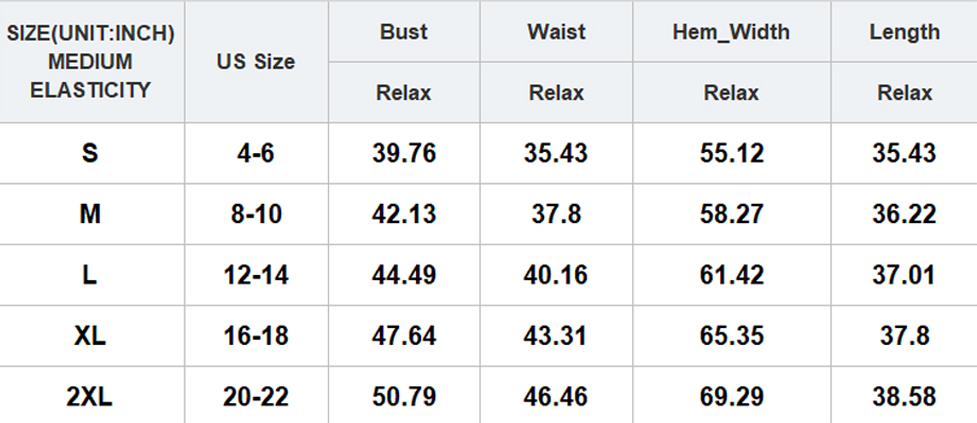The height and width of the screenshot is (423, 977).
Task: Click waist value 40.16
Action: (x=556, y=275)
